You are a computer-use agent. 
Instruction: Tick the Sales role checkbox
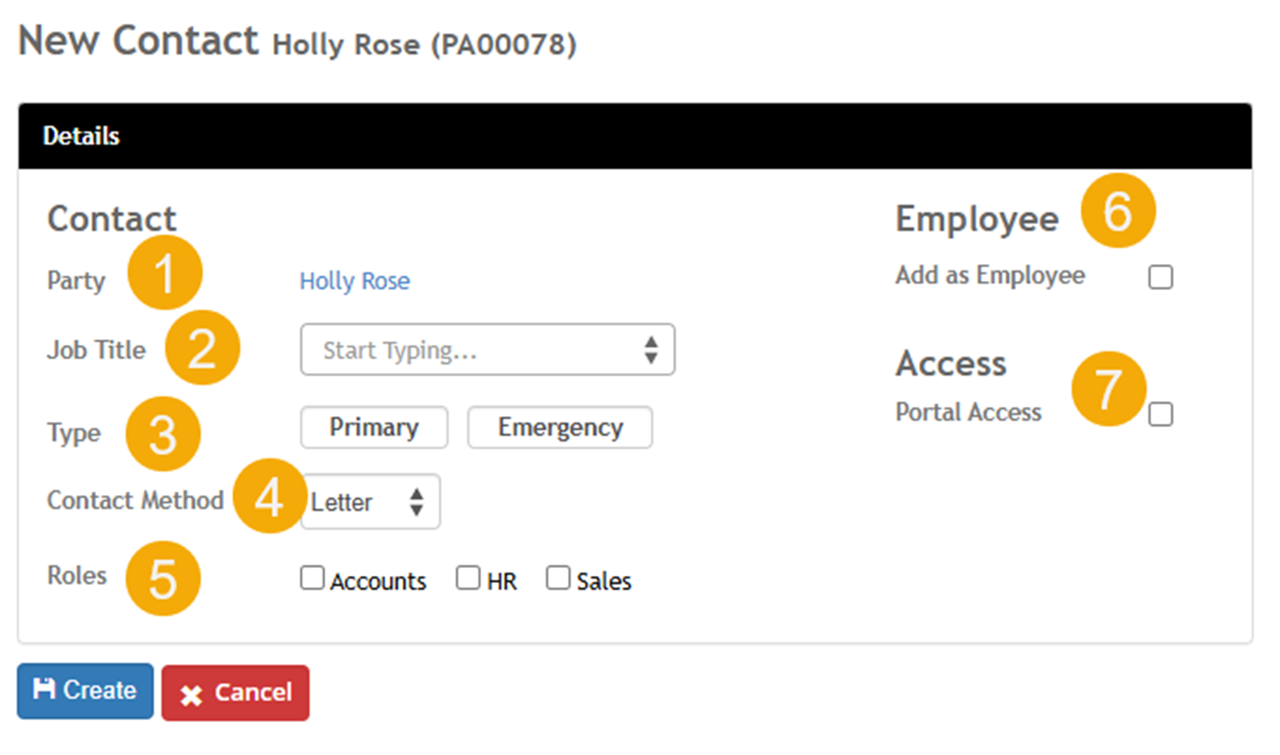pyautogui.click(x=558, y=578)
